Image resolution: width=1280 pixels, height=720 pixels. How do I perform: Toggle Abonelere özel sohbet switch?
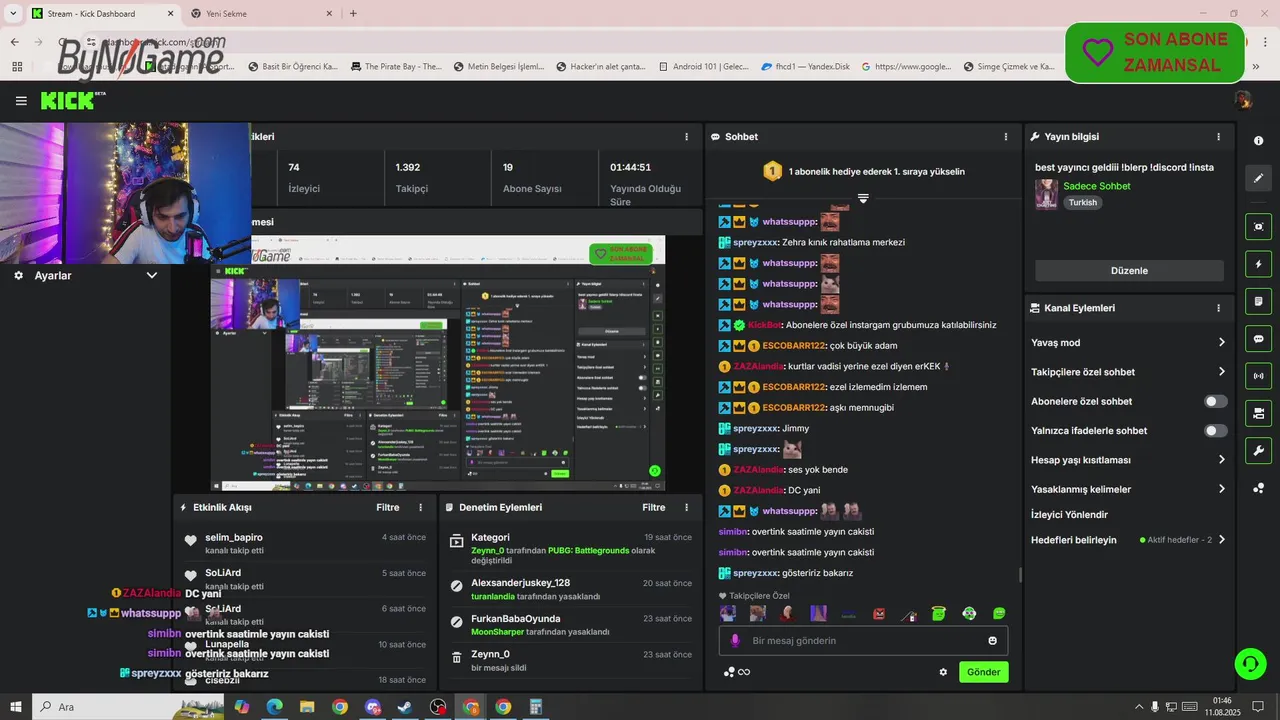[1216, 401]
